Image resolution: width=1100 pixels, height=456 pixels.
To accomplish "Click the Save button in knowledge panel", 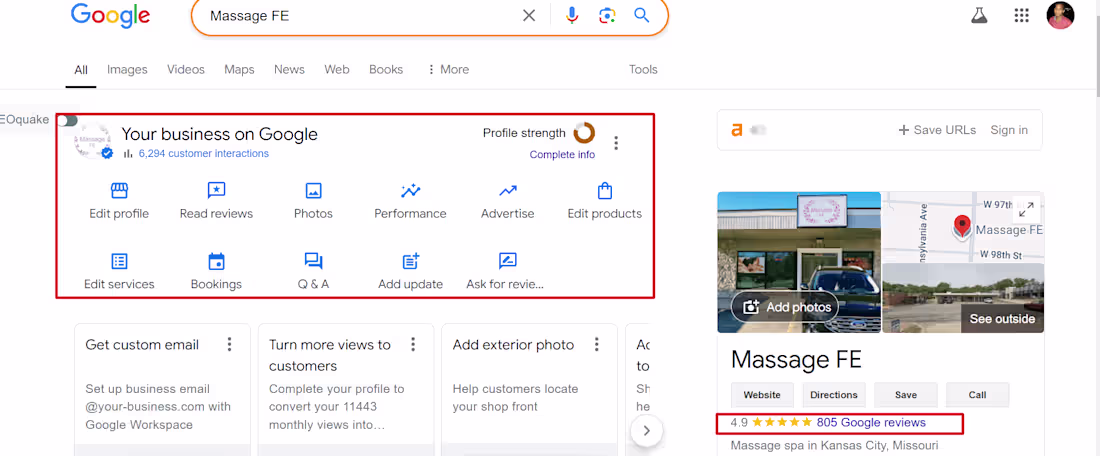I will tap(906, 395).
